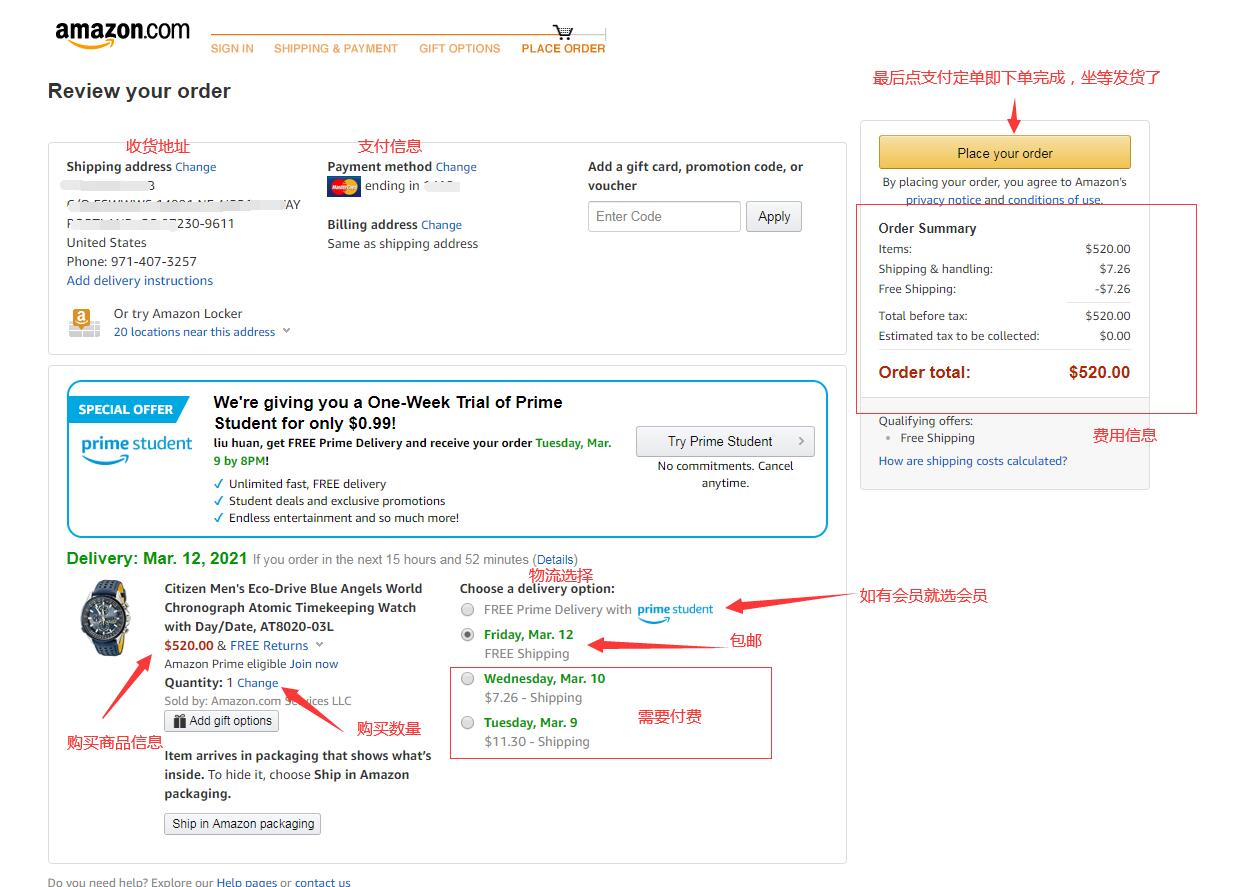Expand the FREE Returns dropdown arrow
The height and width of the screenshot is (887, 1255).
tap(320, 646)
